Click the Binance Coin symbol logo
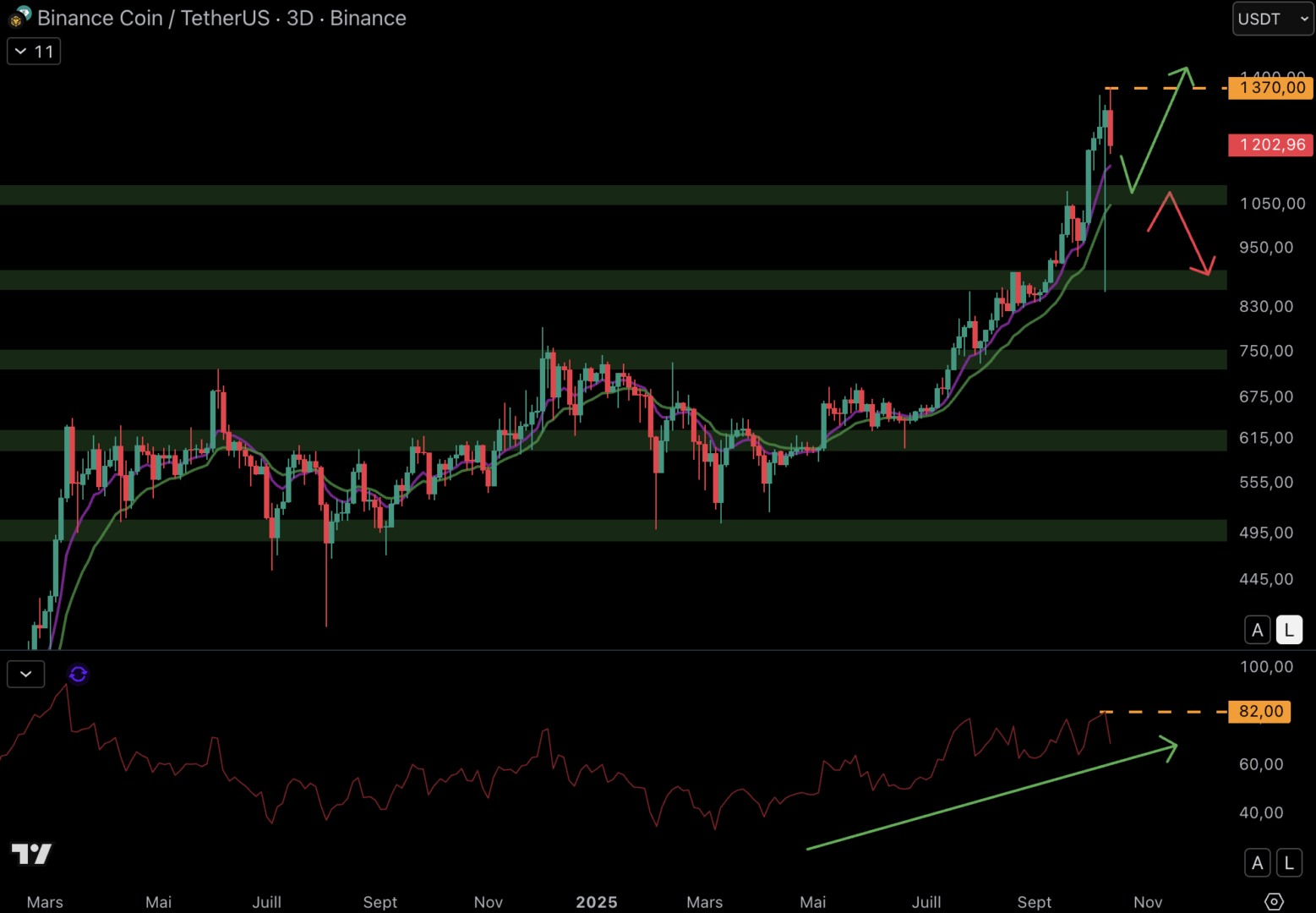 click(x=19, y=17)
